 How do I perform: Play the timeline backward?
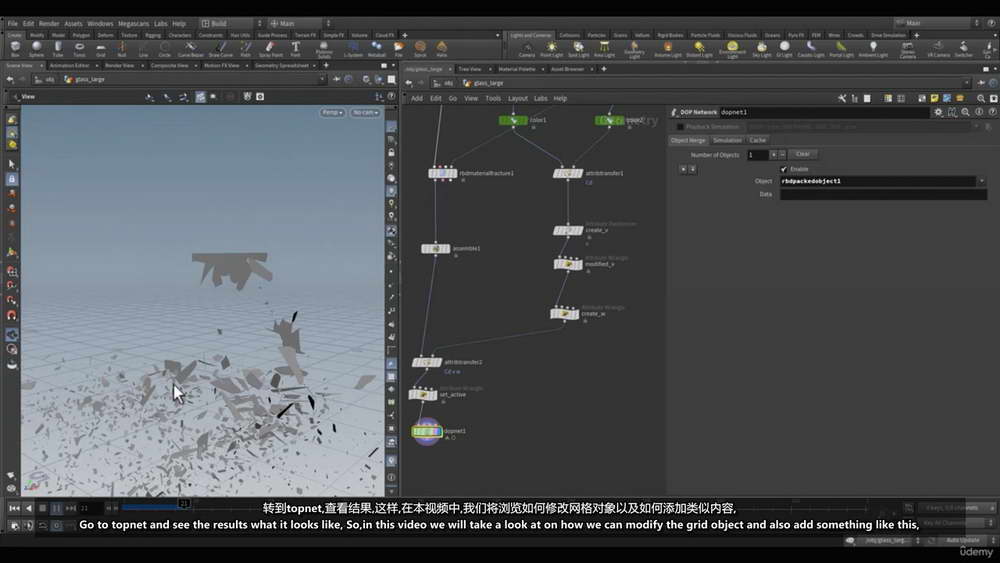pos(29,508)
